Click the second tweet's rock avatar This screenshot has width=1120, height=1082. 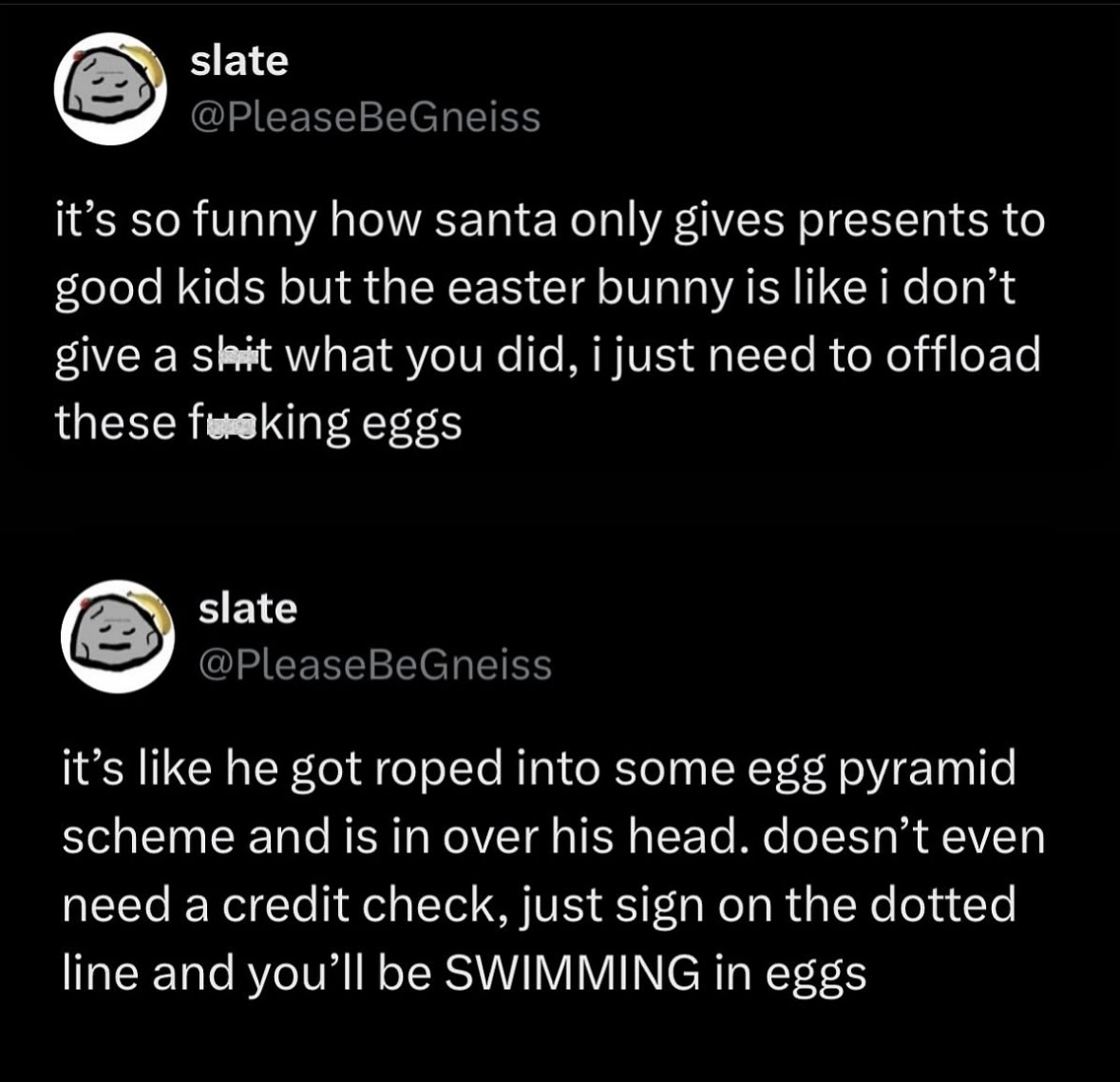116,635
